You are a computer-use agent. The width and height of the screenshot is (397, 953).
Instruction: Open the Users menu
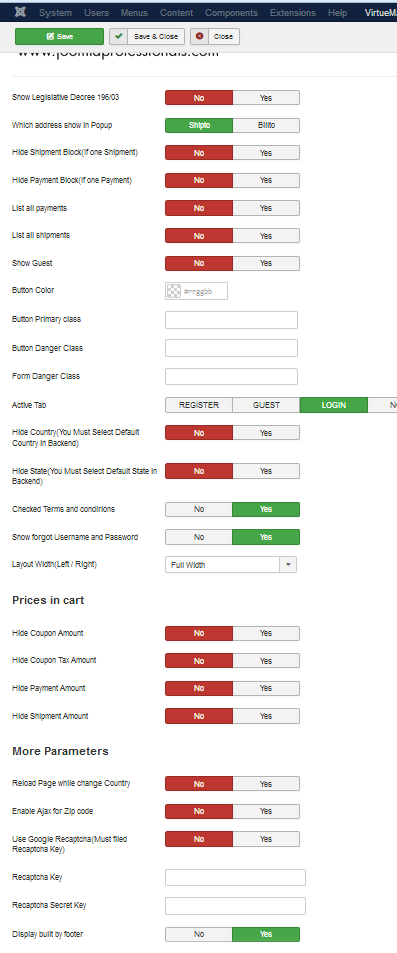97,13
